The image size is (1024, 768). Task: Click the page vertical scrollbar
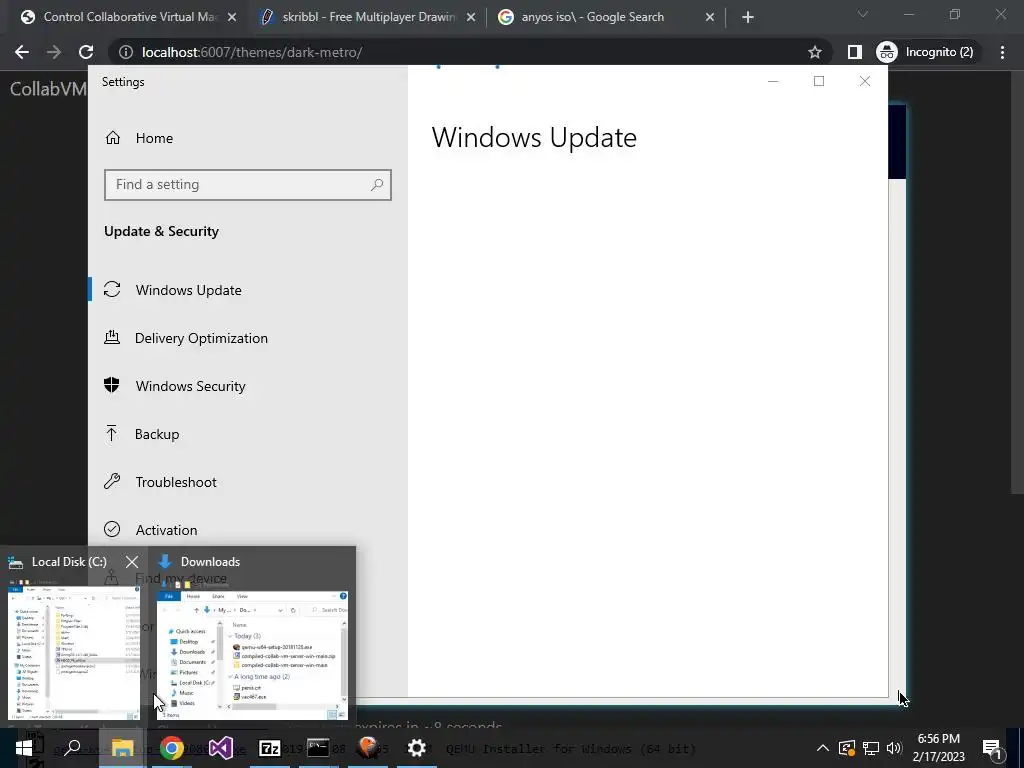click(x=1017, y=282)
